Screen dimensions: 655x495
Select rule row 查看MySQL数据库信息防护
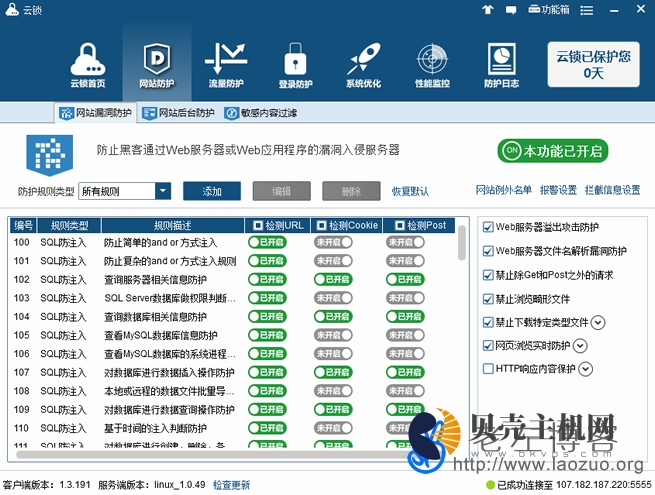[160, 335]
